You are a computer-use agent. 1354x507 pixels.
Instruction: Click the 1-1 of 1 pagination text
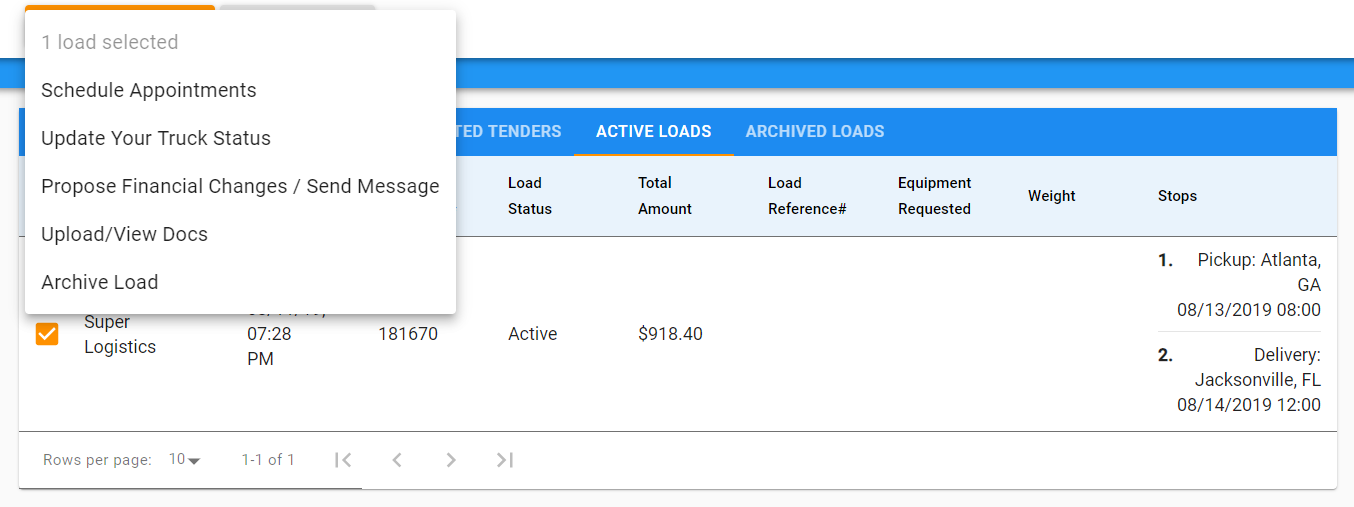(268, 460)
